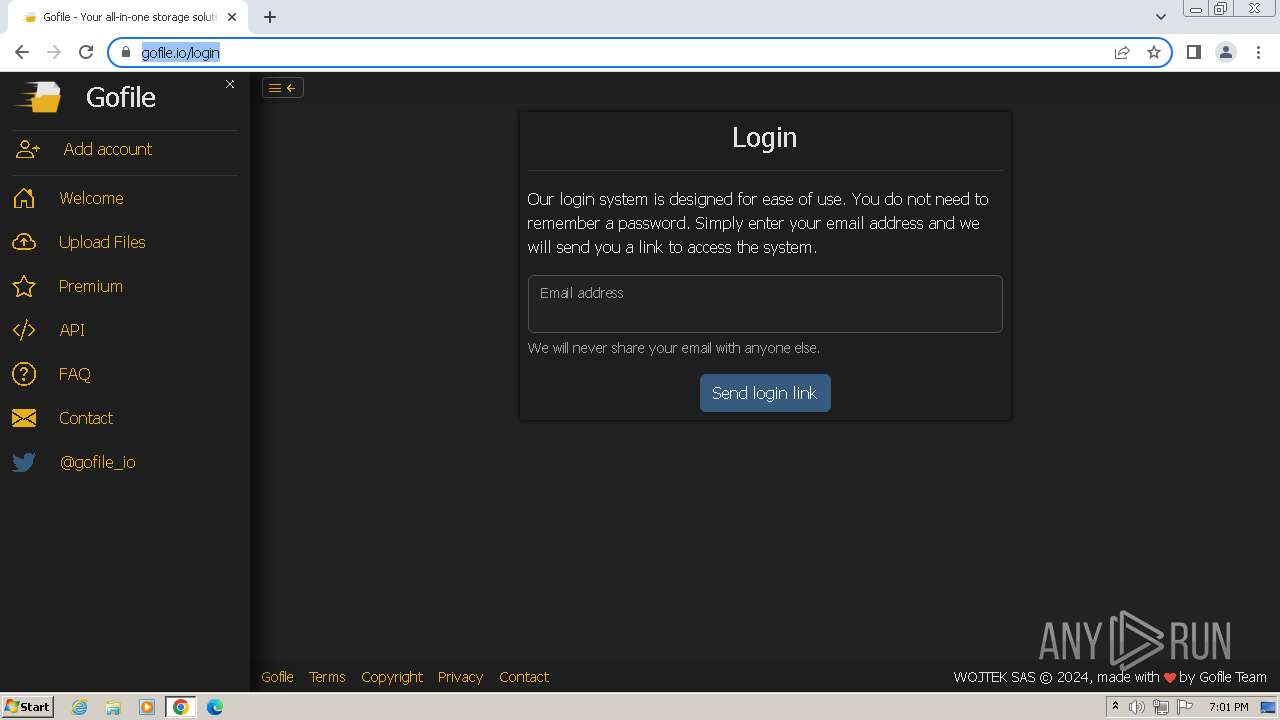Show hidden tray icons arrow

(1115, 707)
